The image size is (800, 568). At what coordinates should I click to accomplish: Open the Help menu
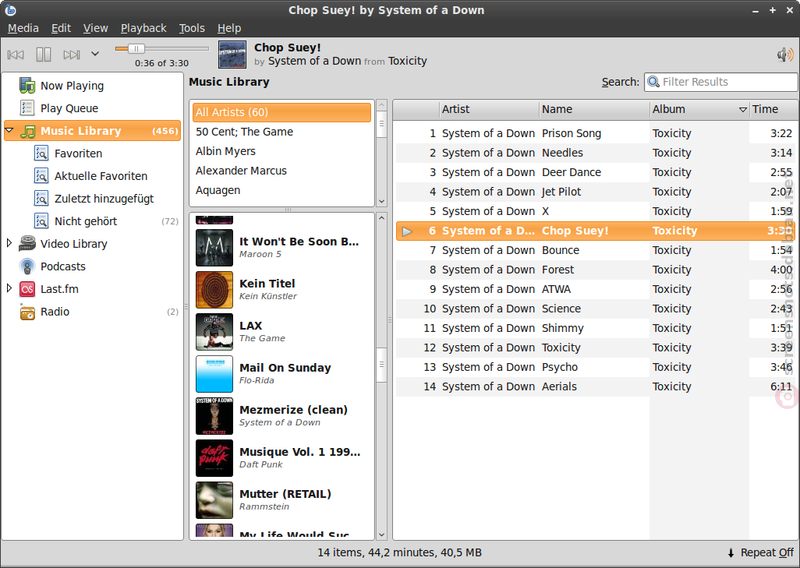[x=229, y=28]
